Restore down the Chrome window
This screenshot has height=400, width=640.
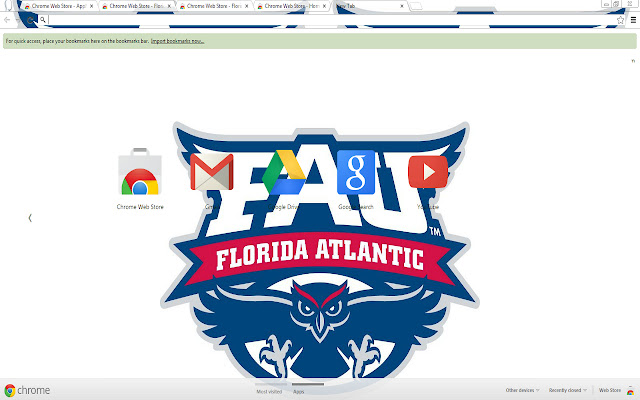616,4
